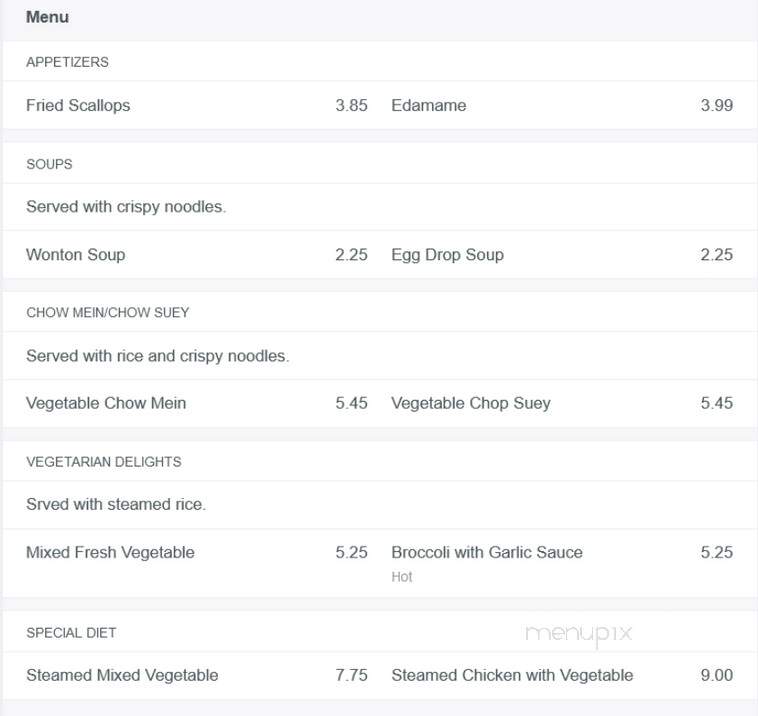This screenshot has height=716, width=758.
Task: Click the 3.99 Edamame price
Action: (716, 105)
